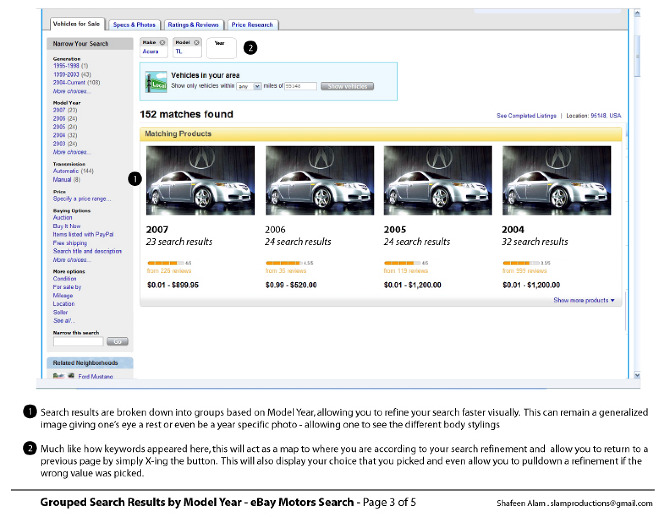Filter by generation 2004-Current
Viewport: 670px width, 517px height.
coord(69,82)
